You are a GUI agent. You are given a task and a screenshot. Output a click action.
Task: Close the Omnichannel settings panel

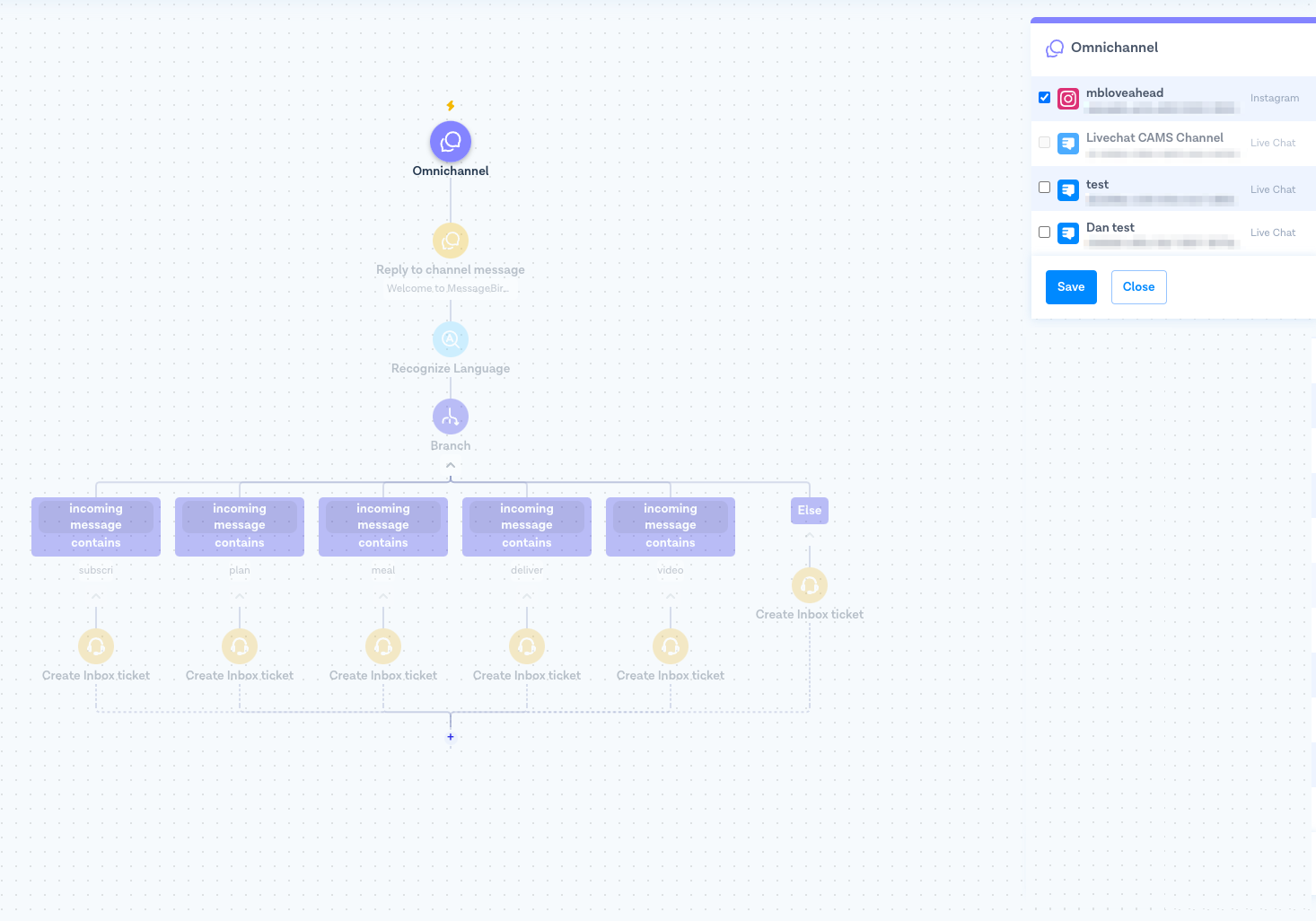click(x=1138, y=287)
